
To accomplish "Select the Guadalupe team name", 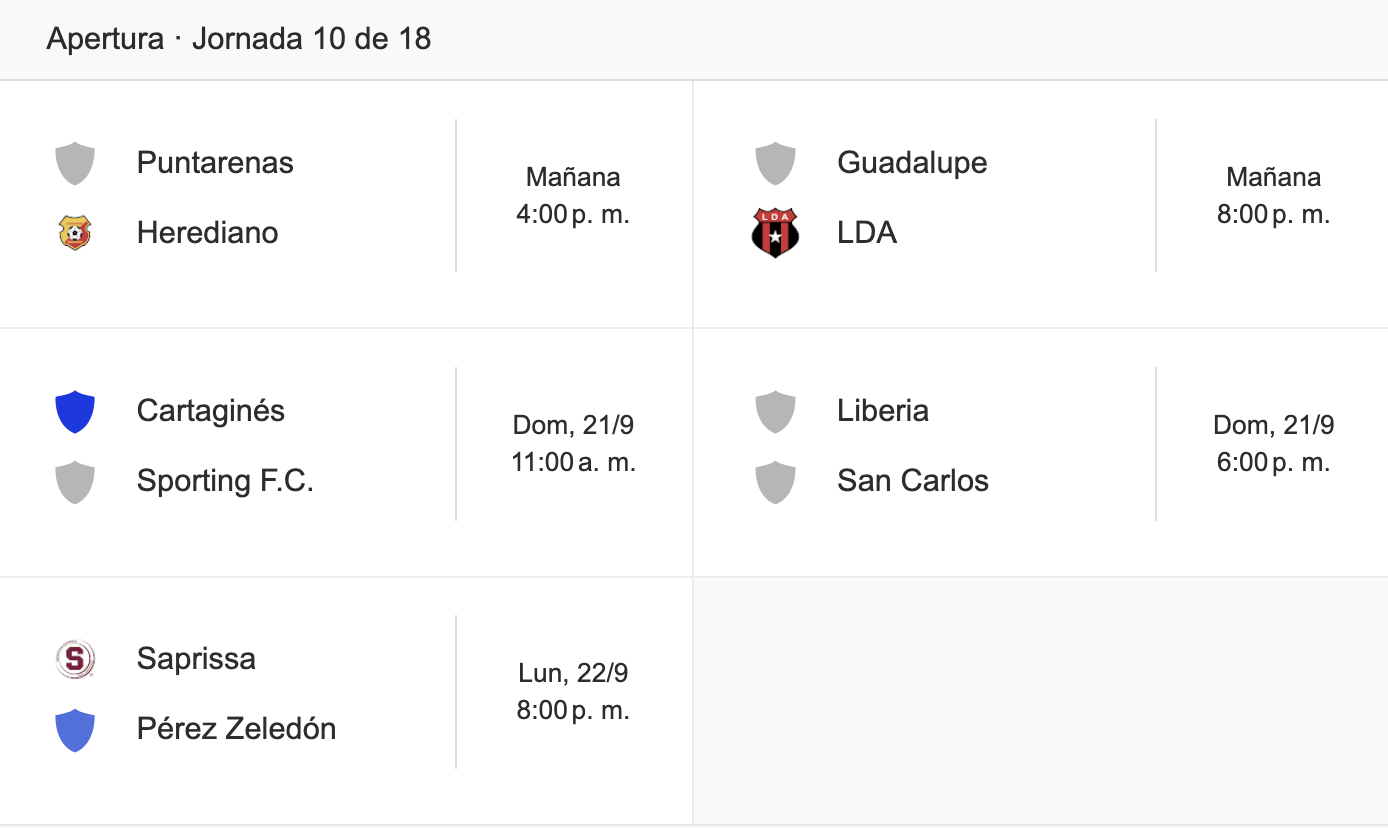I will [912, 163].
